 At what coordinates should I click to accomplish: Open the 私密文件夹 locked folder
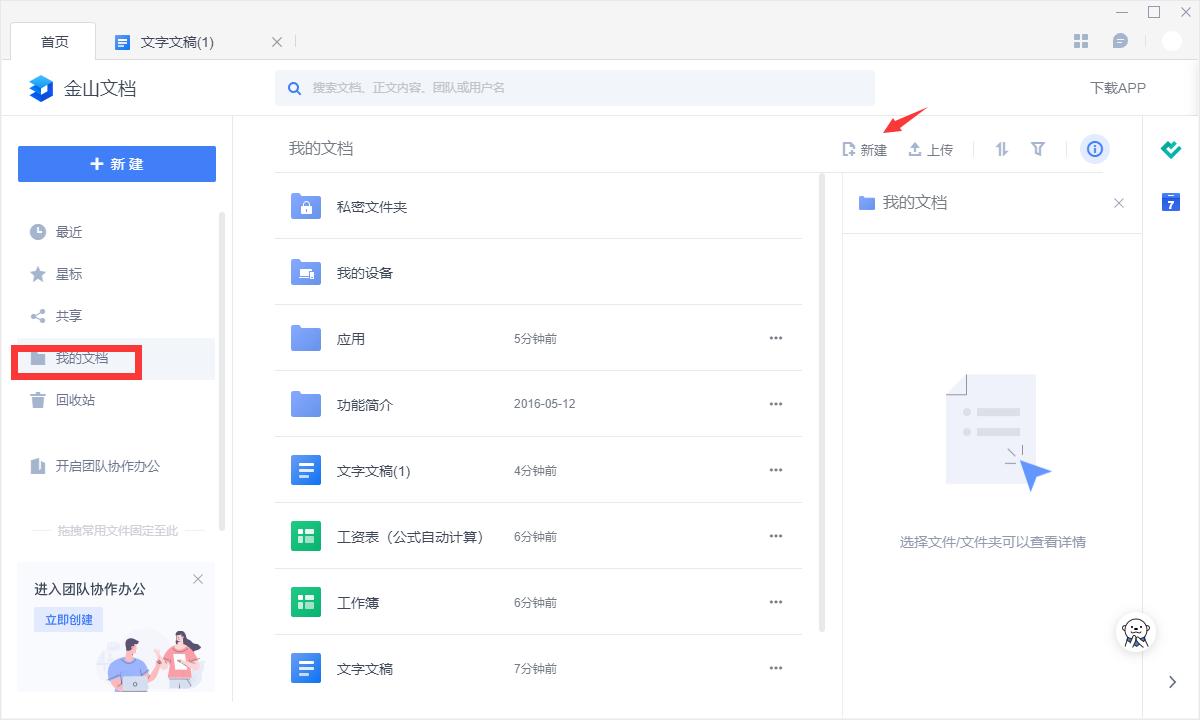coord(371,207)
